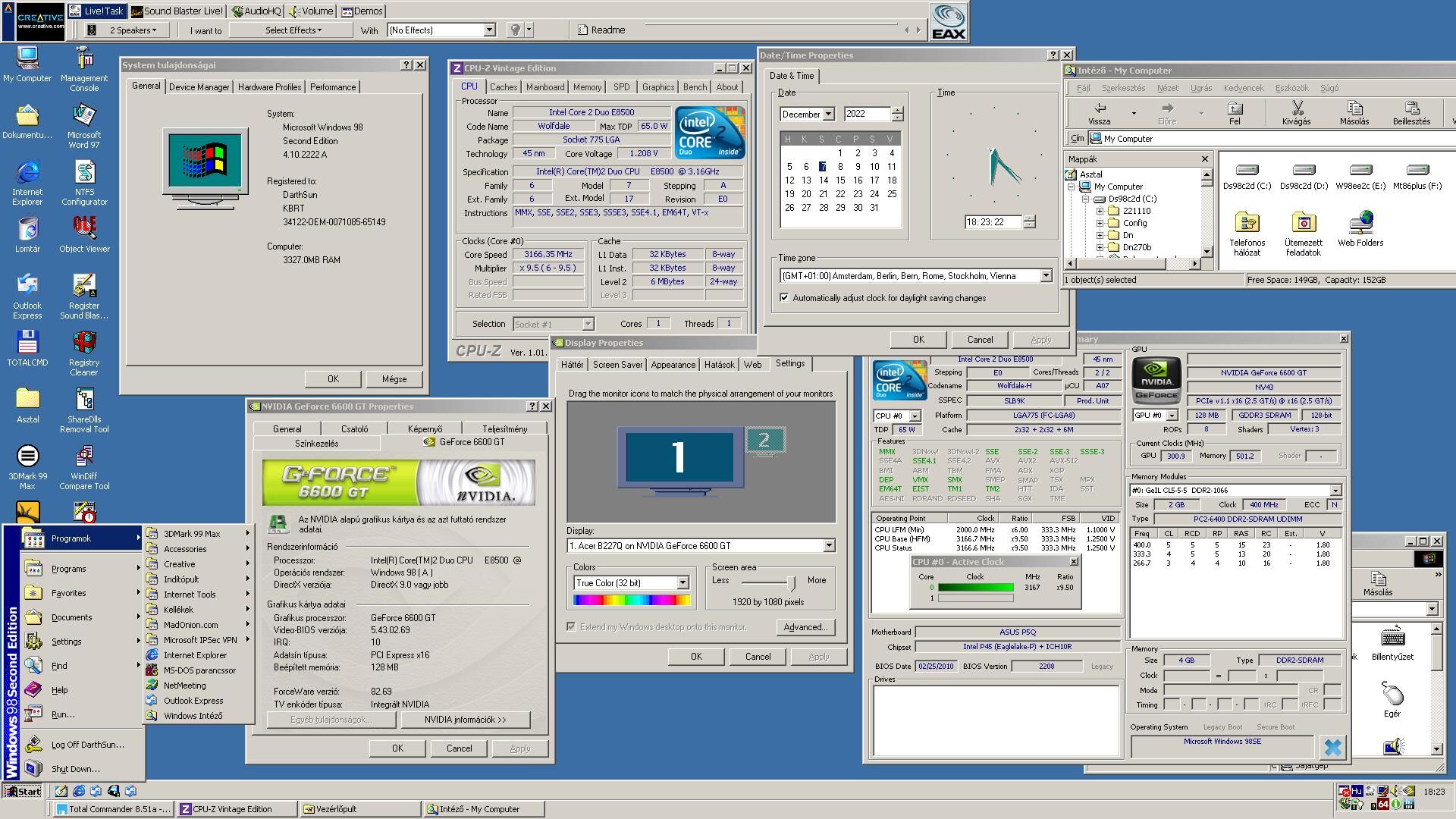Open ShareDlls Removal Tool icon
The width and height of the screenshot is (1456, 819).
(x=84, y=409)
